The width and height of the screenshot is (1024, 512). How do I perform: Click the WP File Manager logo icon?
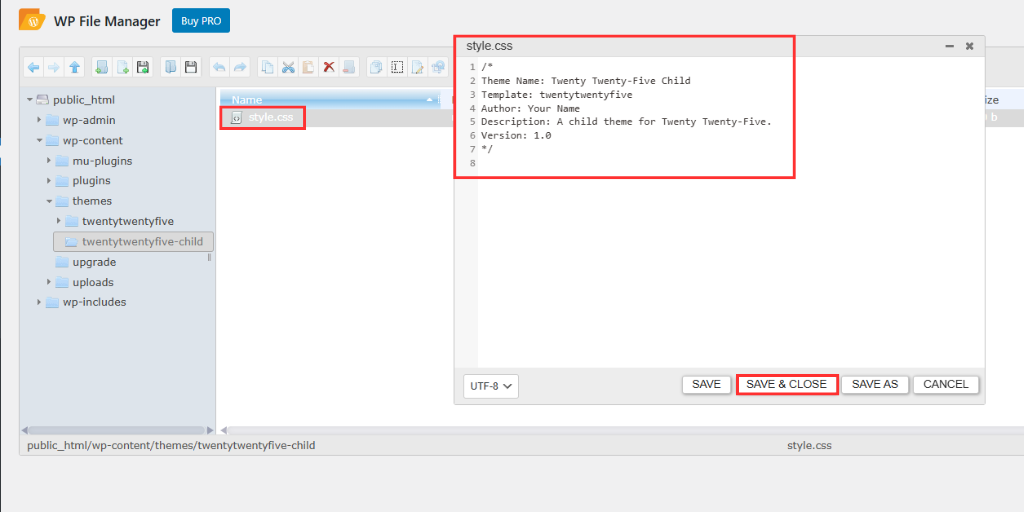[x=32, y=21]
